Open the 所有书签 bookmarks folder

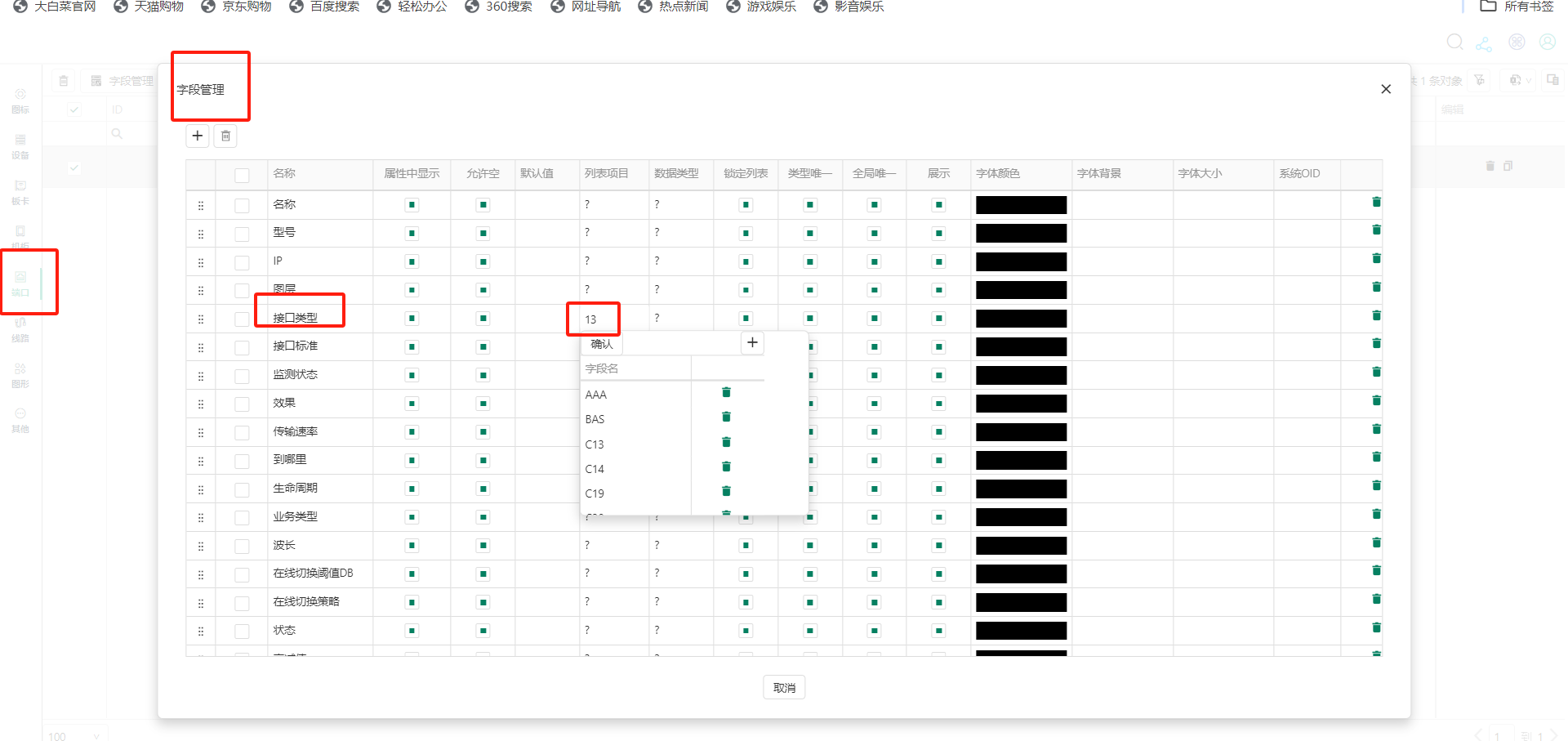1517,7
